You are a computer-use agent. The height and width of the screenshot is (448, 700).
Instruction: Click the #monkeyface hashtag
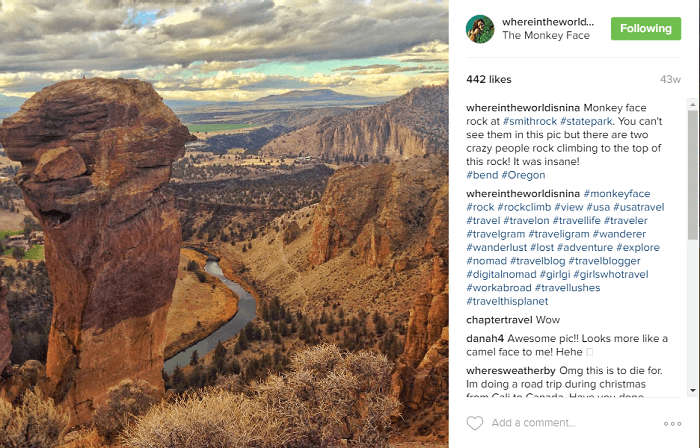coord(617,194)
